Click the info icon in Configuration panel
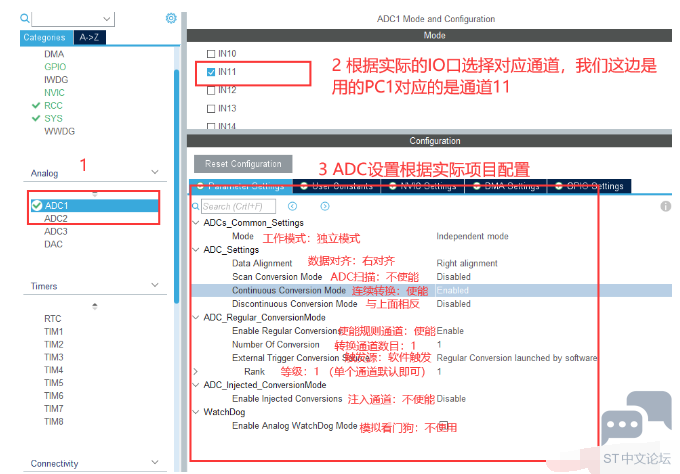Screen dimensions: 680x474 pyautogui.click(x=666, y=206)
